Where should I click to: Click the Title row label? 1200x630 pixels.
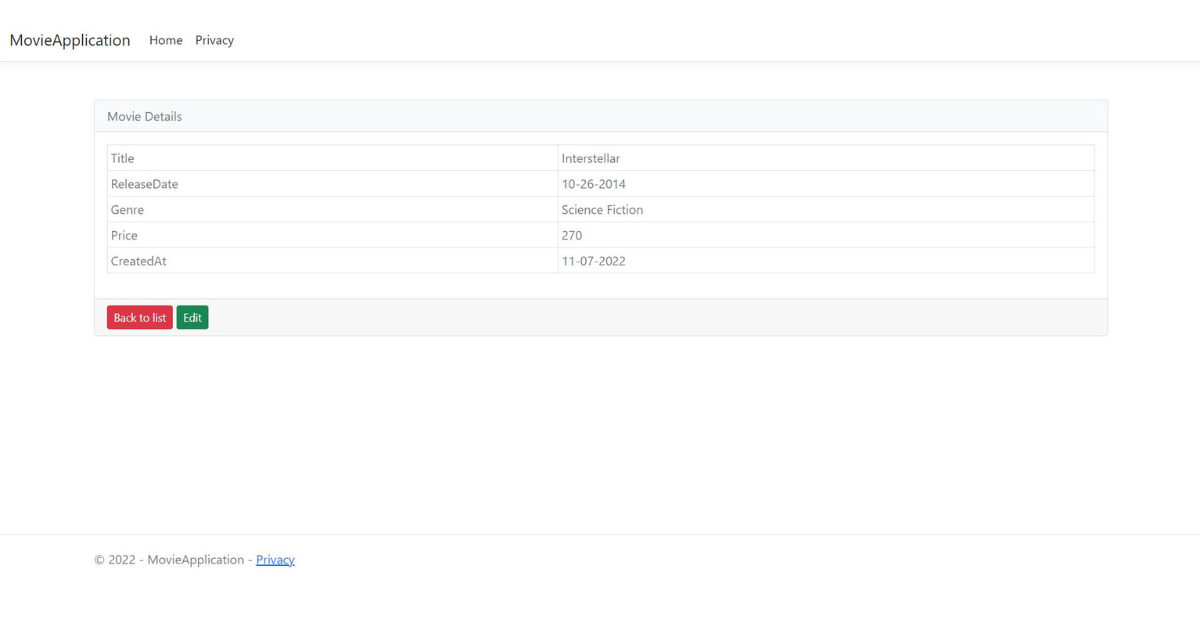pyautogui.click(x=122, y=158)
